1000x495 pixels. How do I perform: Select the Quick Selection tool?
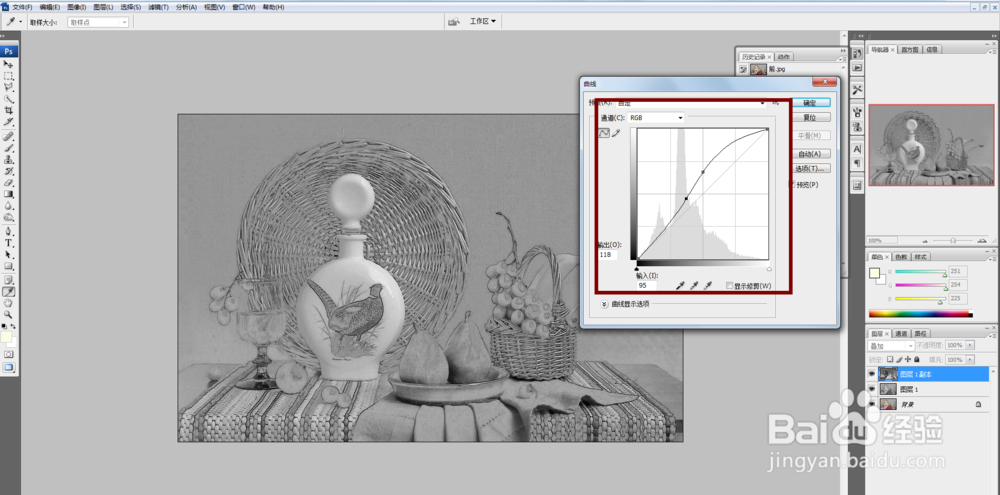pos(8,99)
